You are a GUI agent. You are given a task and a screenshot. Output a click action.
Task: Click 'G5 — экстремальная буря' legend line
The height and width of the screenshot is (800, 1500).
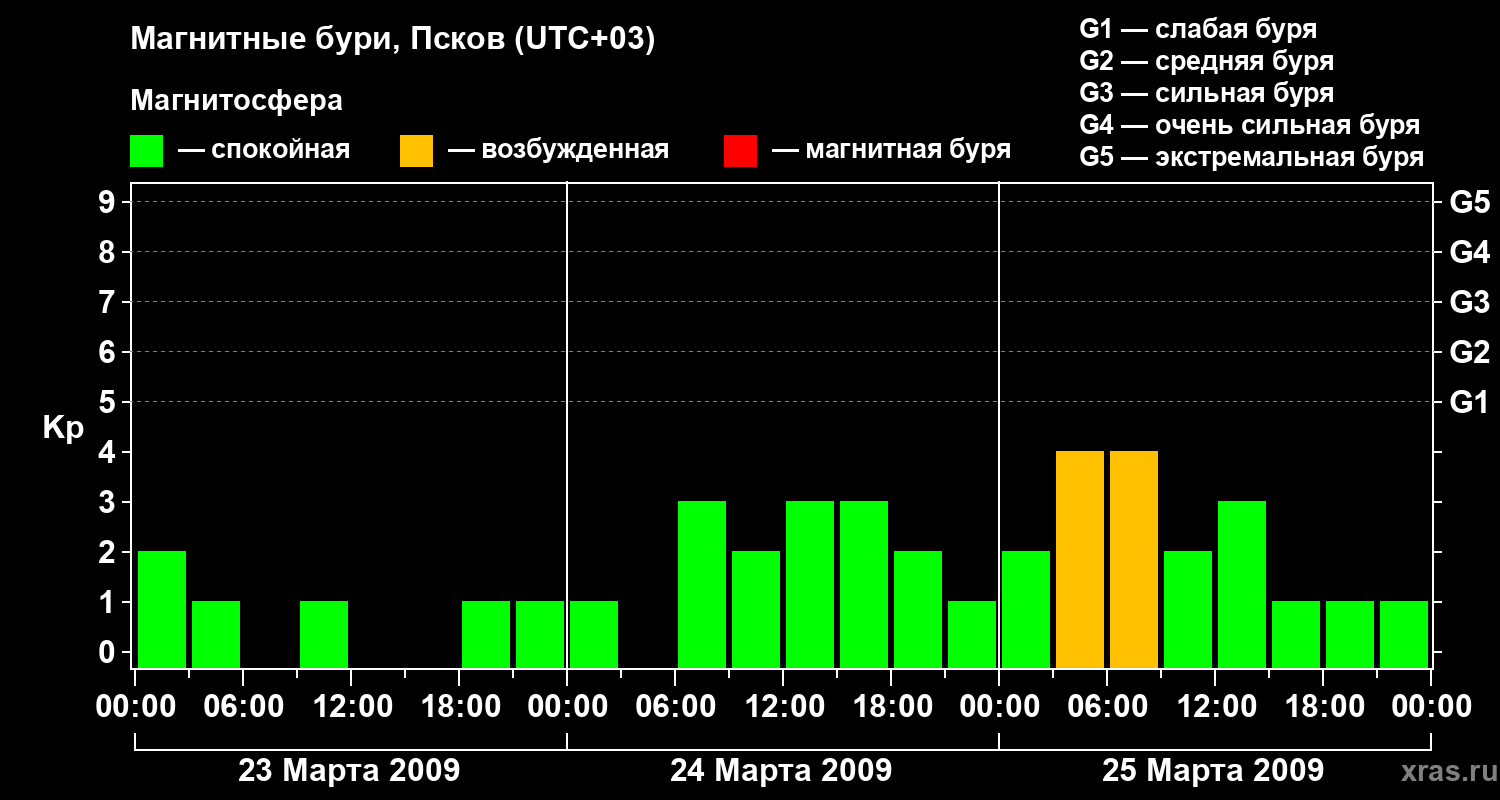[1252, 157]
